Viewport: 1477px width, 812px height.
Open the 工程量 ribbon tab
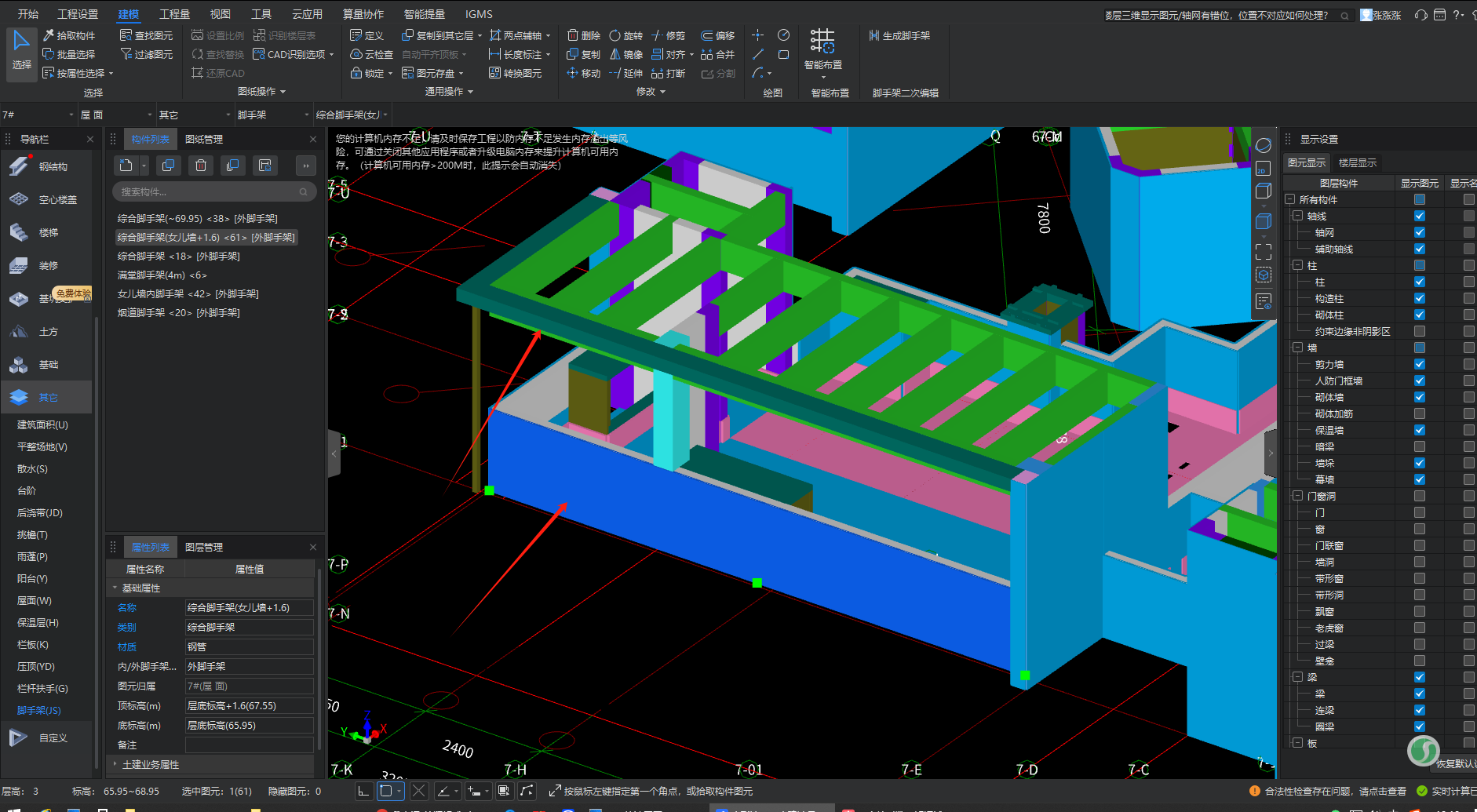point(174,14)
